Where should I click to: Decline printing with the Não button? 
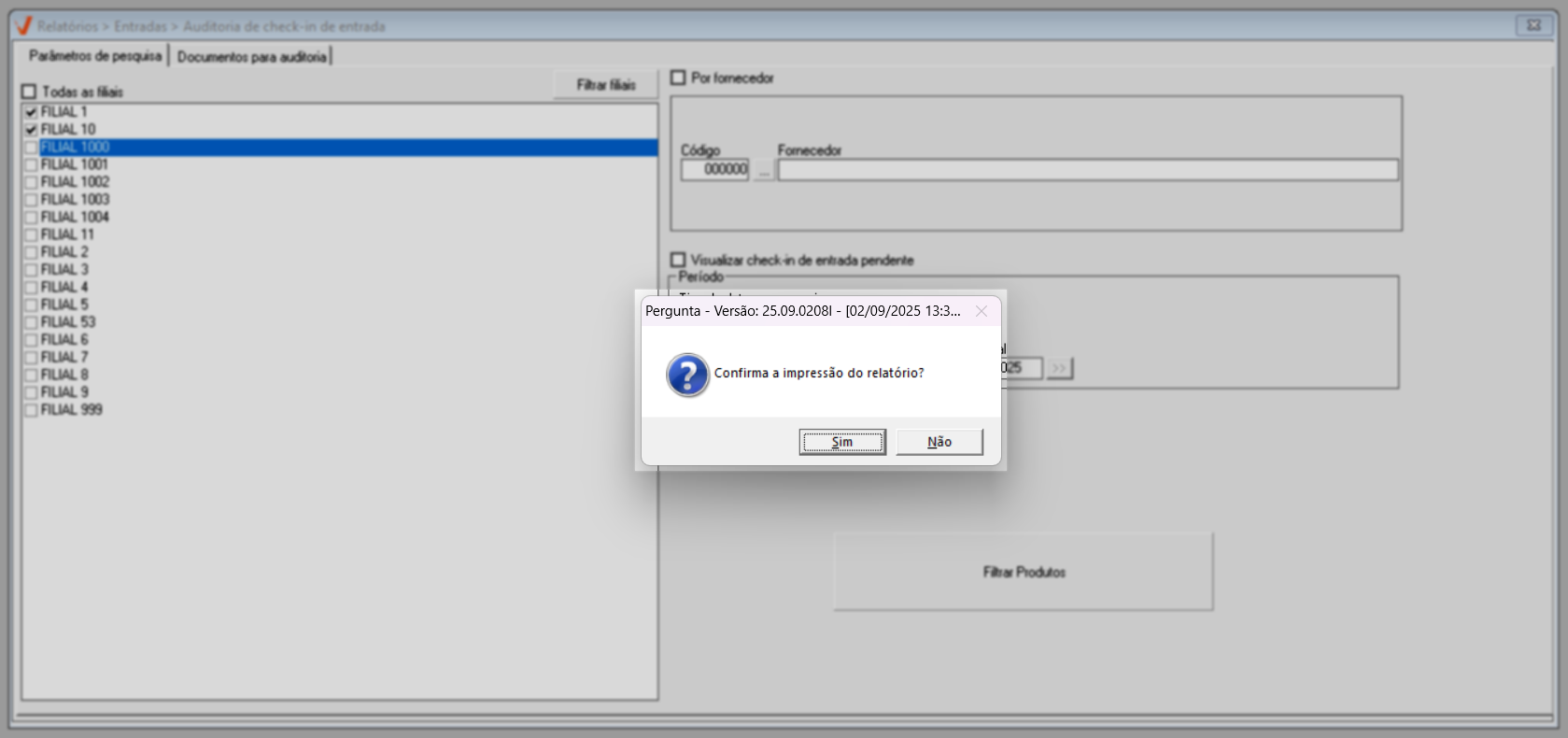(939, 442)
